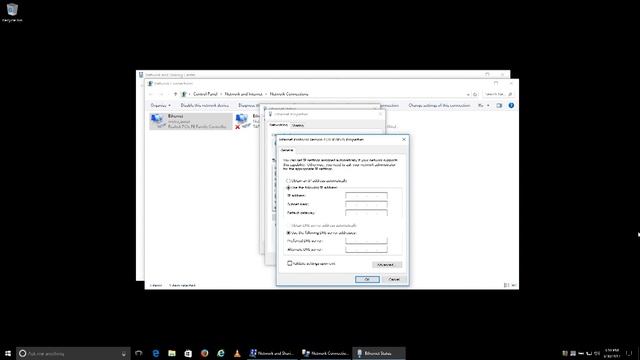Select Sharing tab in Ethernet Properties
This screenshot has height=360, width=640.
[x=298, y=125]
